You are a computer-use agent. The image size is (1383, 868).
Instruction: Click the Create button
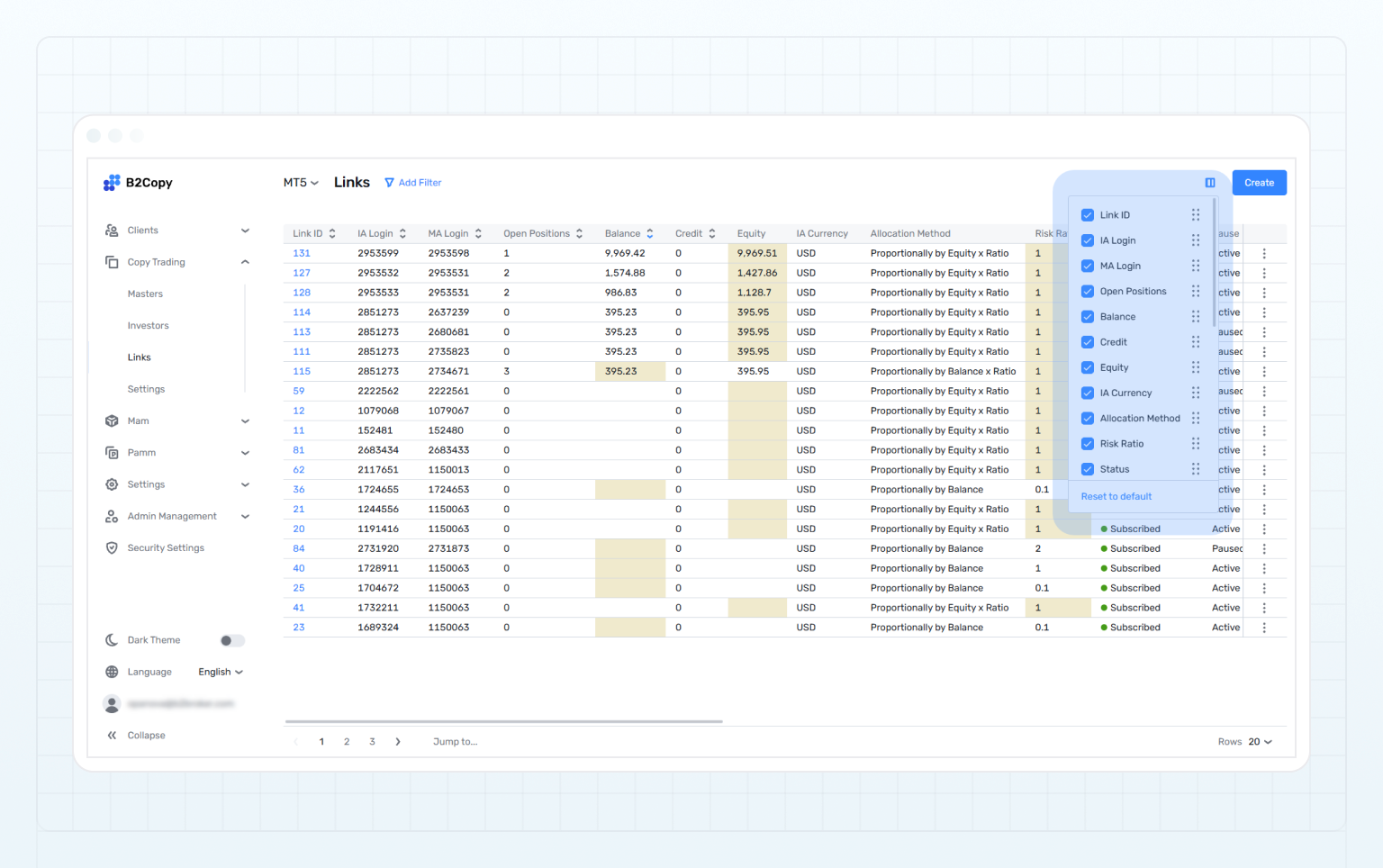[x=1259, y=182]
